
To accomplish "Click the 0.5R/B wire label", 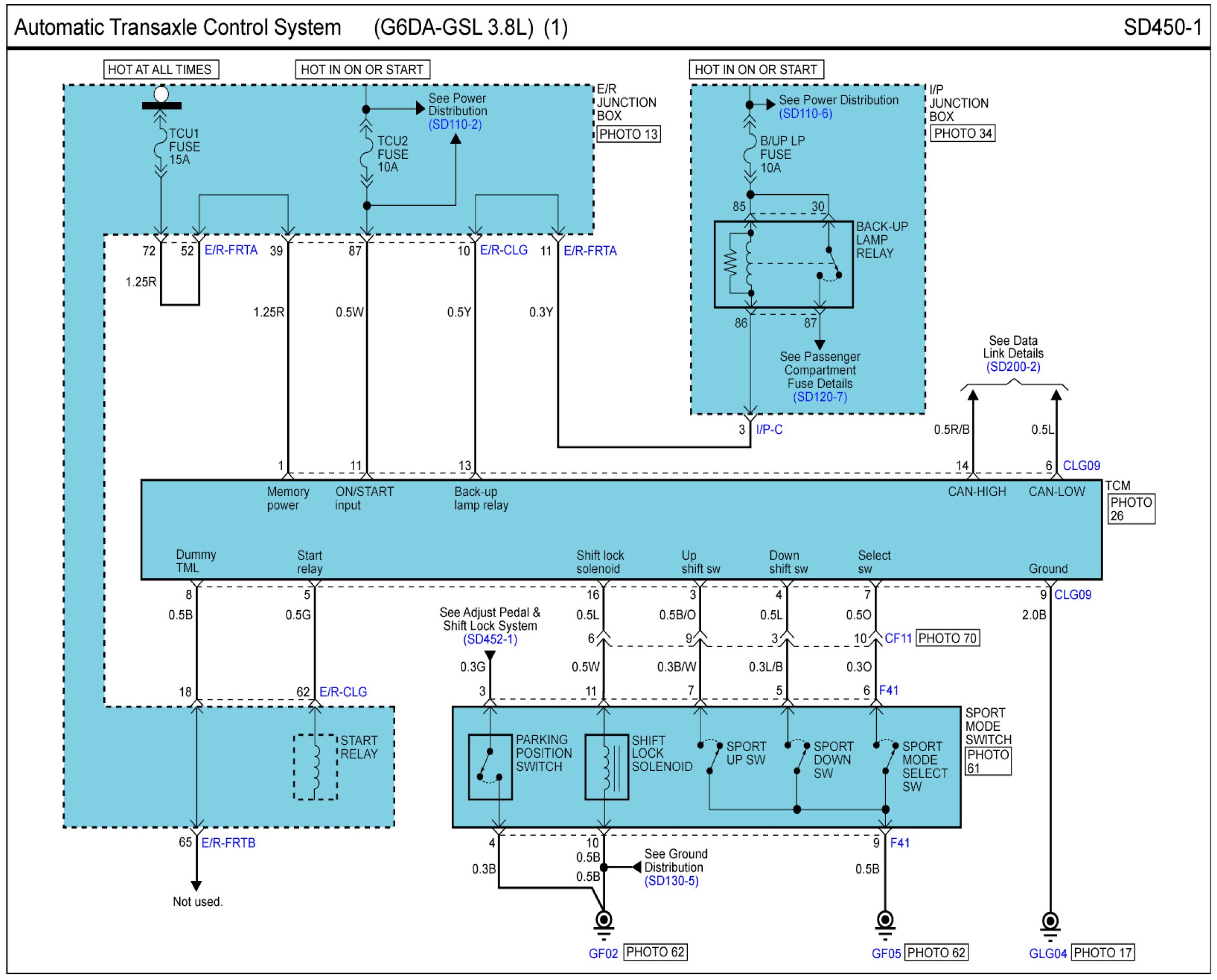I will pyautogui.click(x=951, y=429).
